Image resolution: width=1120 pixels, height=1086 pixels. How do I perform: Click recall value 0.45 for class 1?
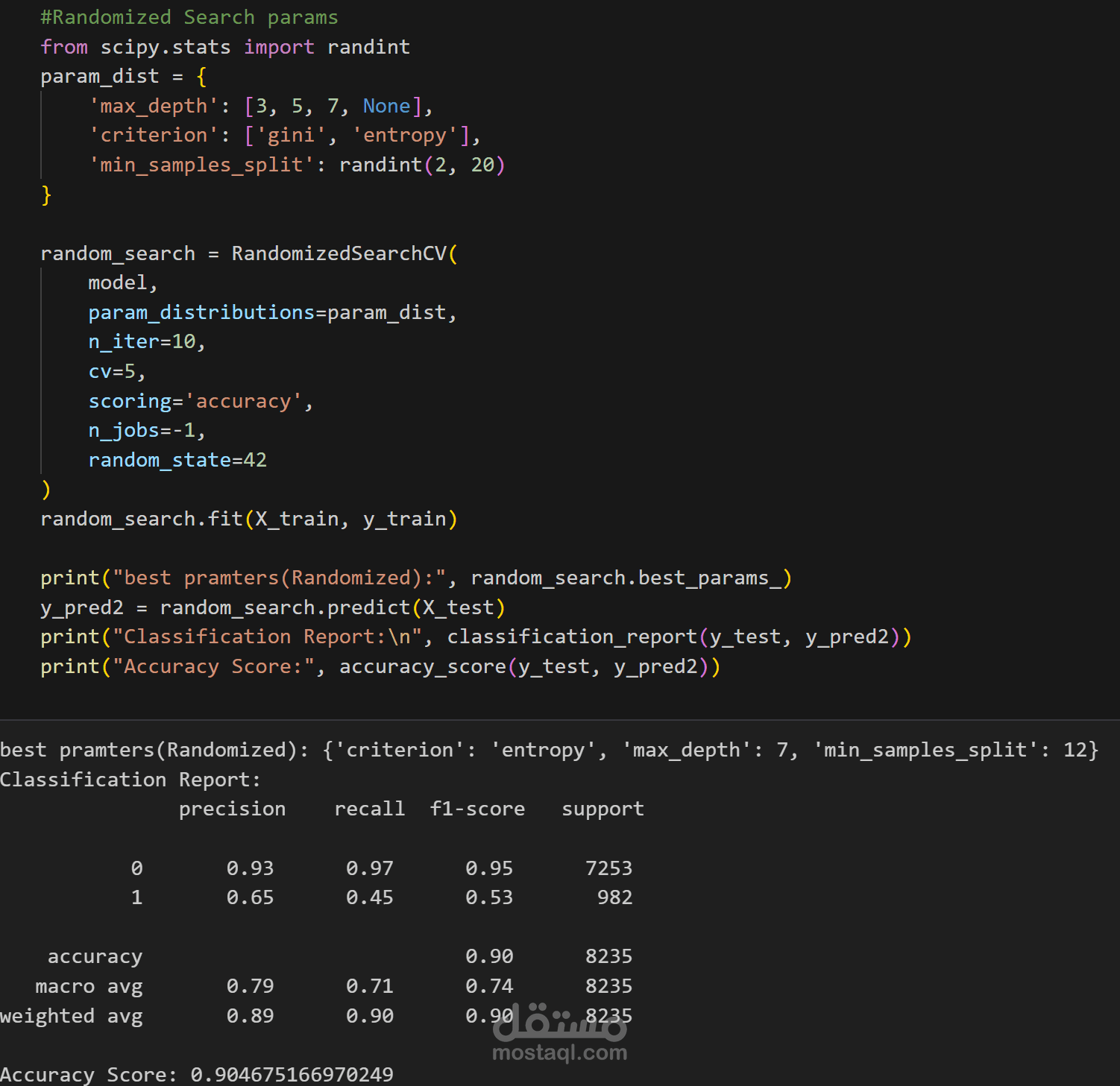(369, 897)
